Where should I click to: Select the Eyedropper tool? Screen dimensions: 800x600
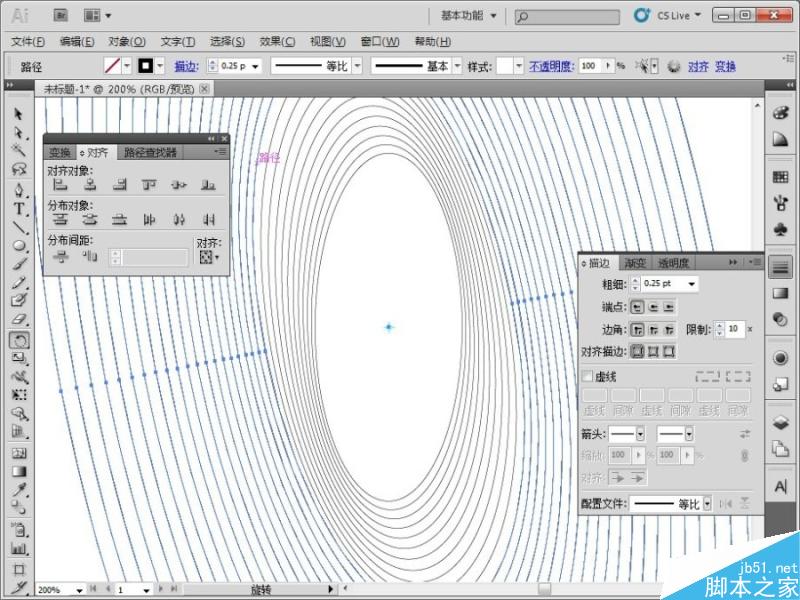pyautogui.click(x=18, y=490)
